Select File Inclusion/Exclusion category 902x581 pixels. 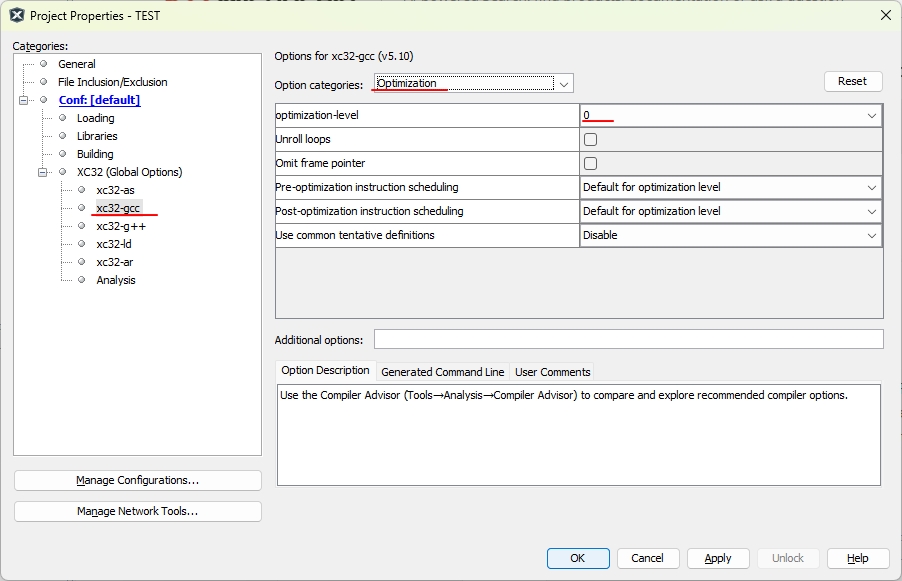coord(113,82)
